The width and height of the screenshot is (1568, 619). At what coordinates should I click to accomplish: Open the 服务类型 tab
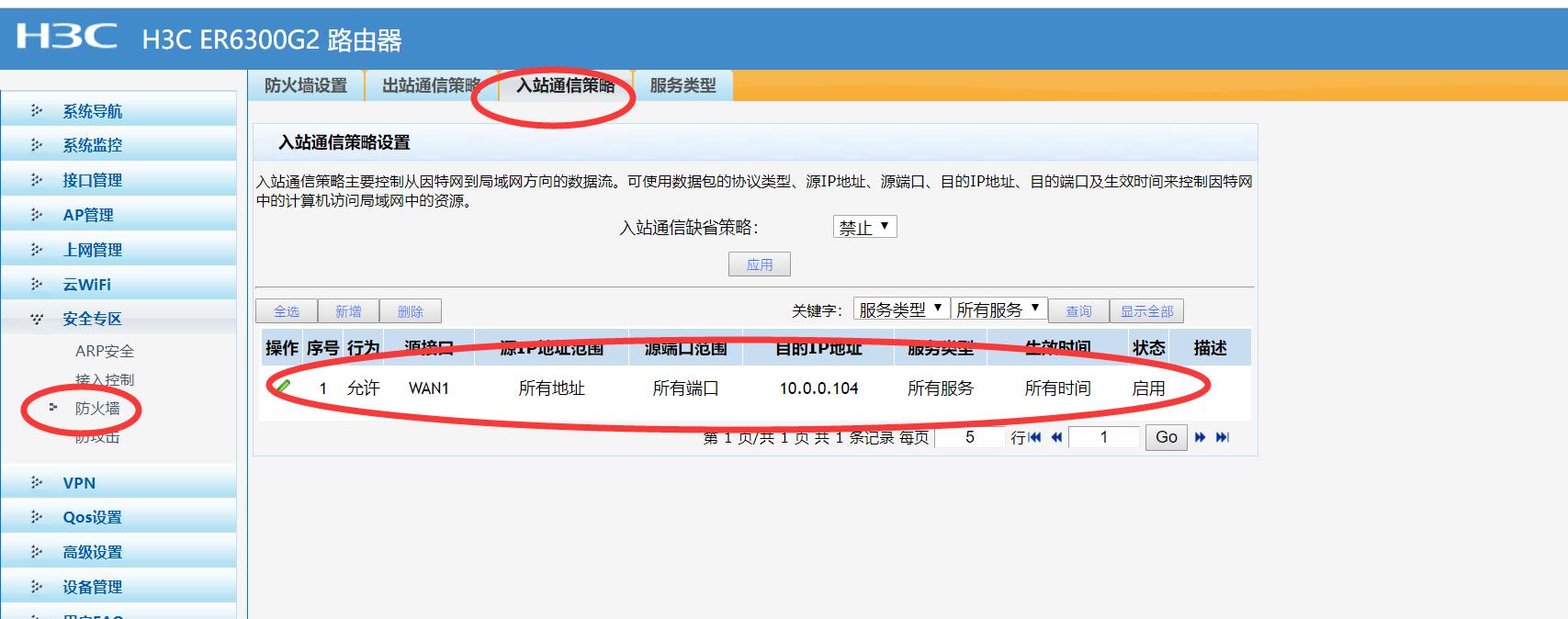pos(683,85)
